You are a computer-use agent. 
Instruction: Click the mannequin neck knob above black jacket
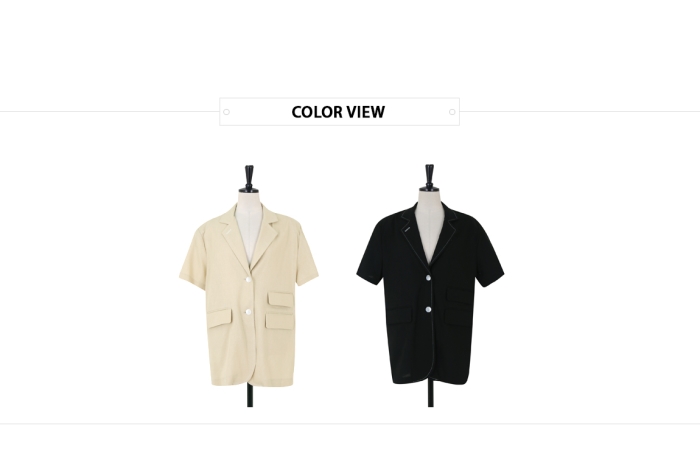pos(429,177)
